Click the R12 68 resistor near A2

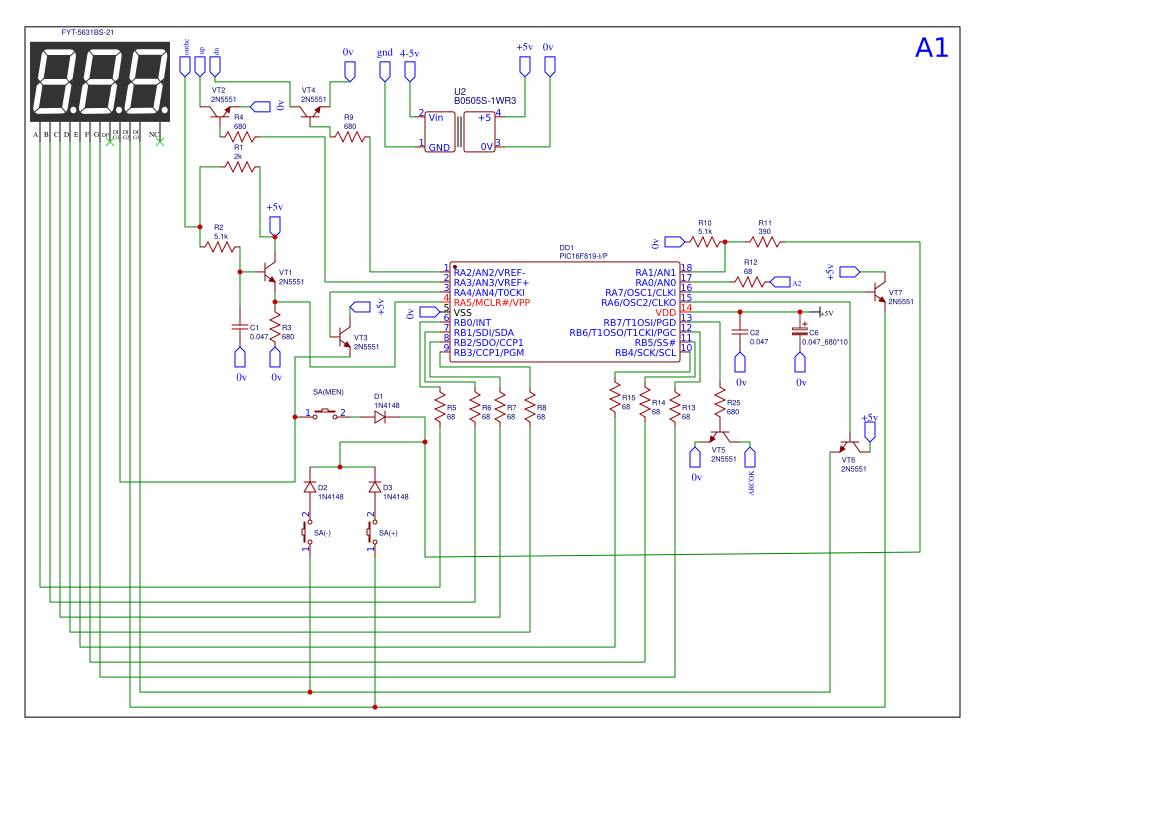(750, 282)
